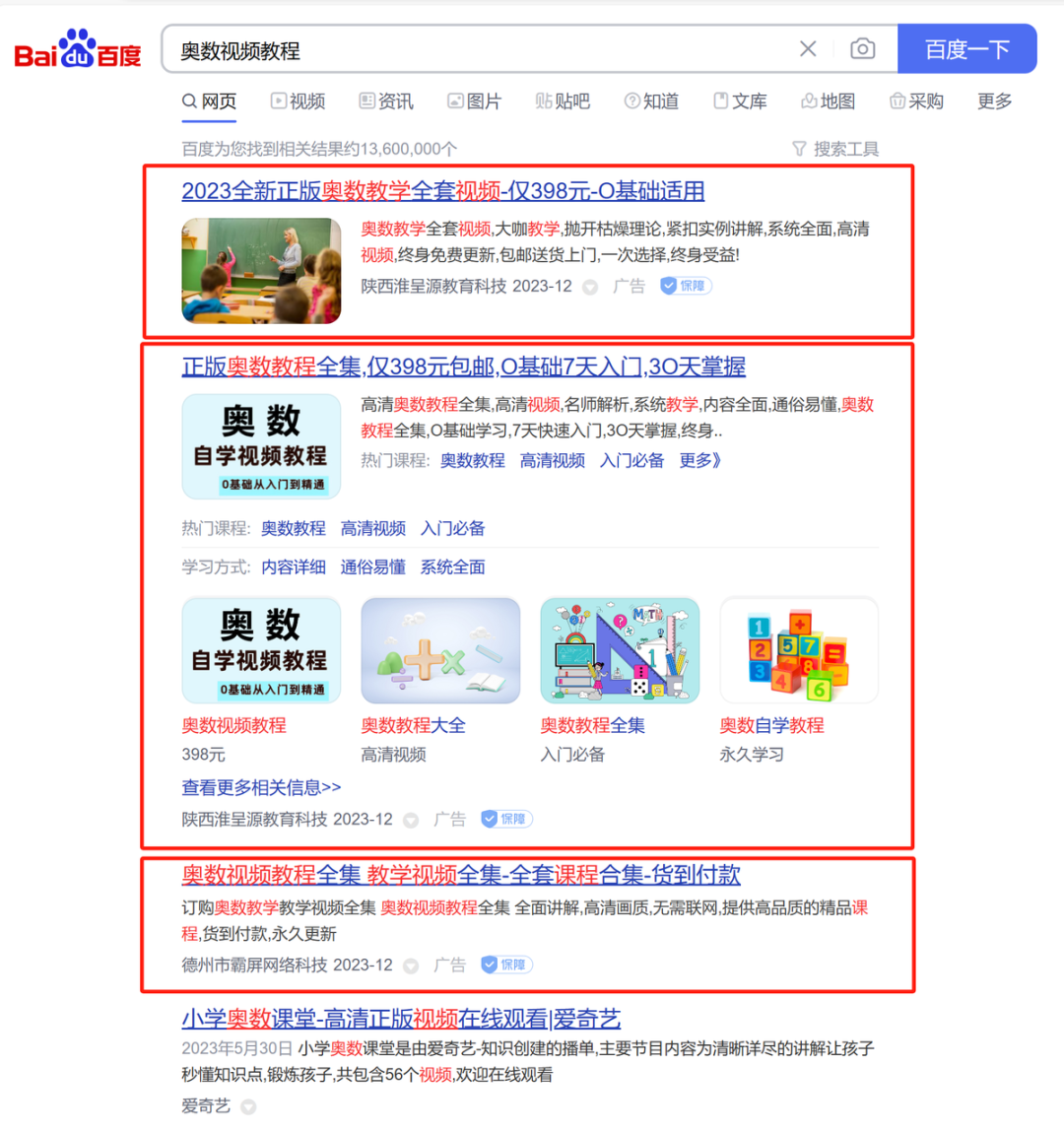This screenshot has width=1064, height=1133.
Task: Click 更多》 link after 入门必备
Action: pyautogui.click(x=699, y=460)
